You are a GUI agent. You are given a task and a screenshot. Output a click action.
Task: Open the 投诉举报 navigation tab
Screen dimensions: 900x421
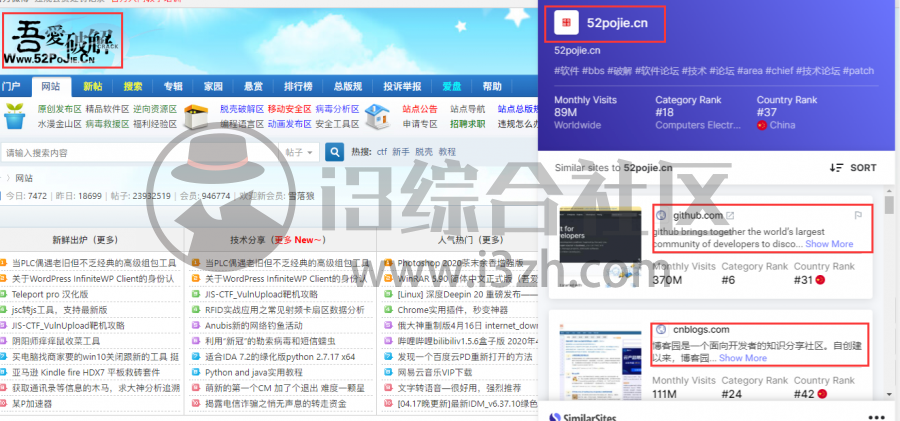402,87
